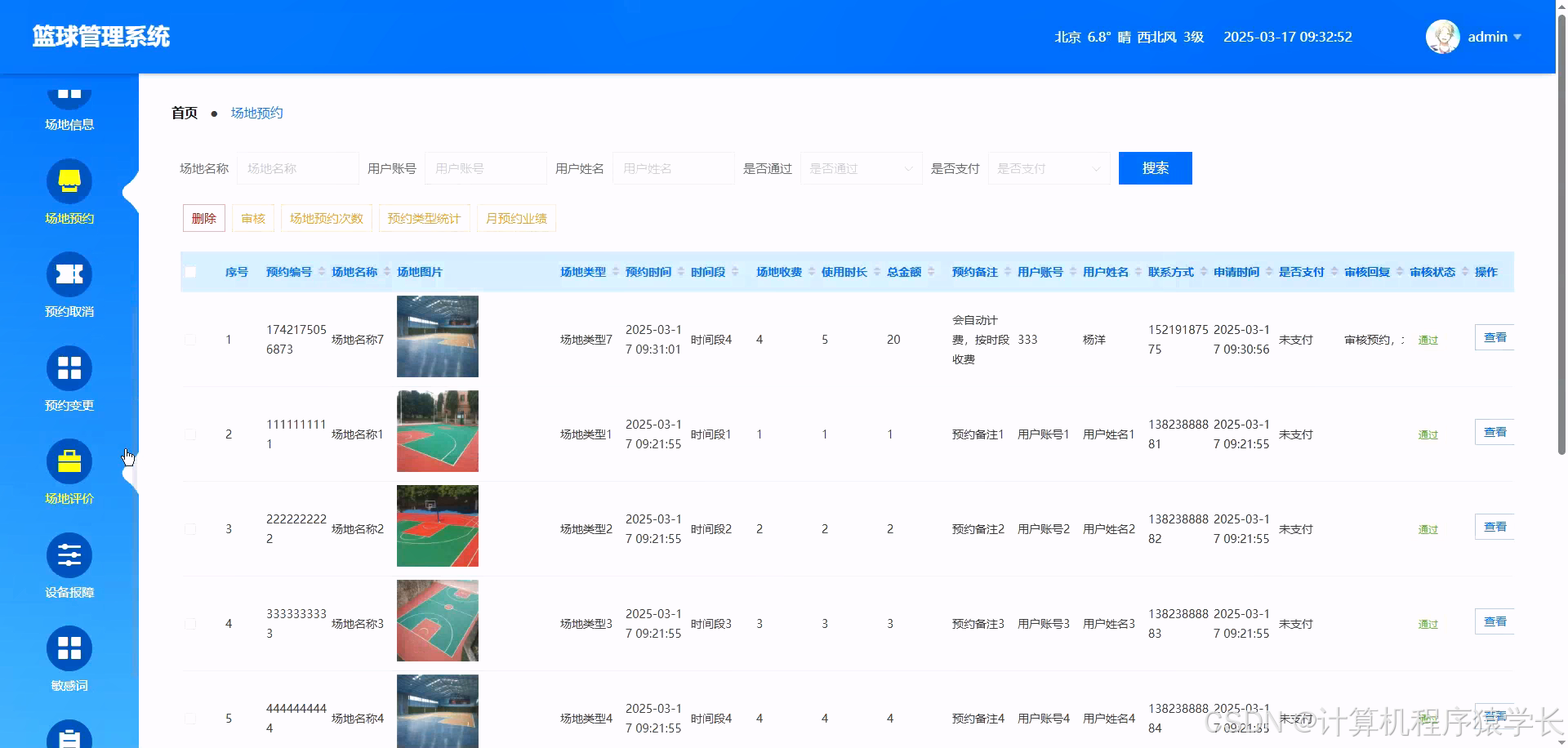Image resolution: width=1568 pixels, height=748 pixels.
Task: Go to 首页 via breadcrumb
Action: tap(183, 112)
